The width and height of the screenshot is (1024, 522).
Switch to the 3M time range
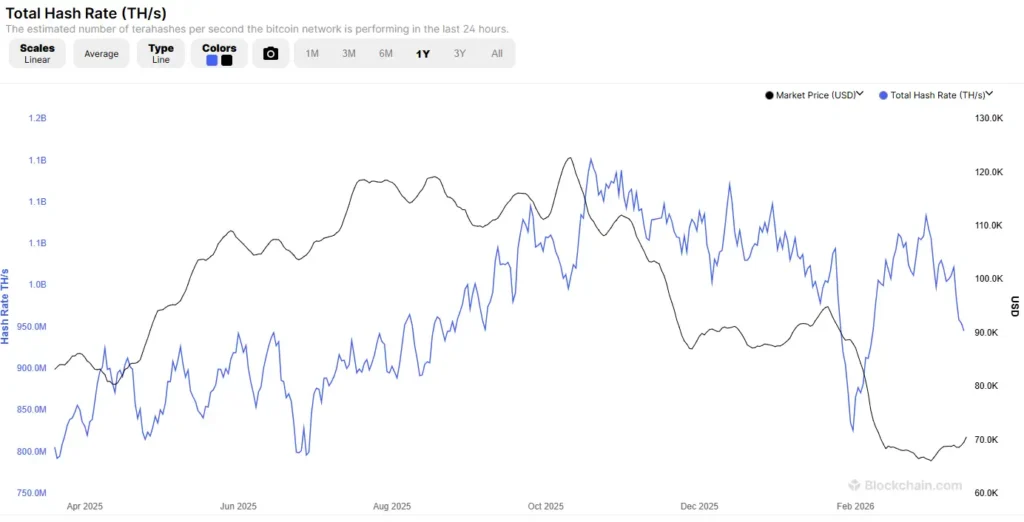349,54
